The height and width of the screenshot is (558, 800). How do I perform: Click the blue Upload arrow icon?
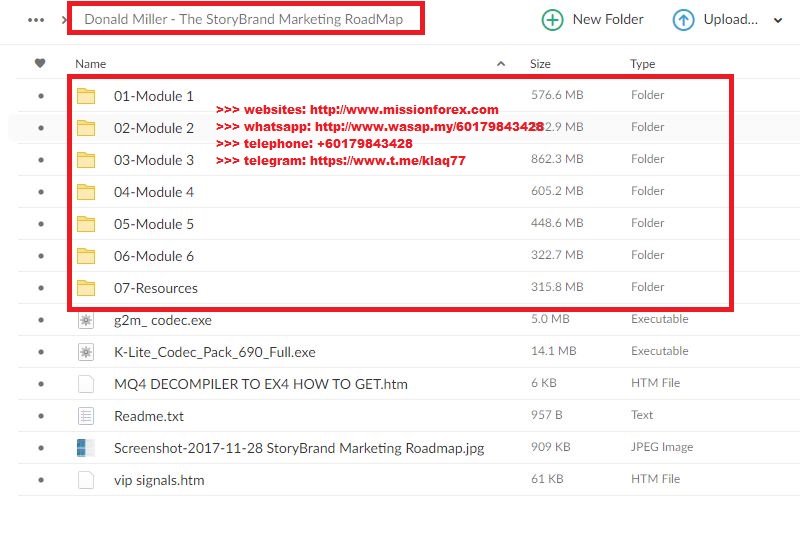point(683,20)
